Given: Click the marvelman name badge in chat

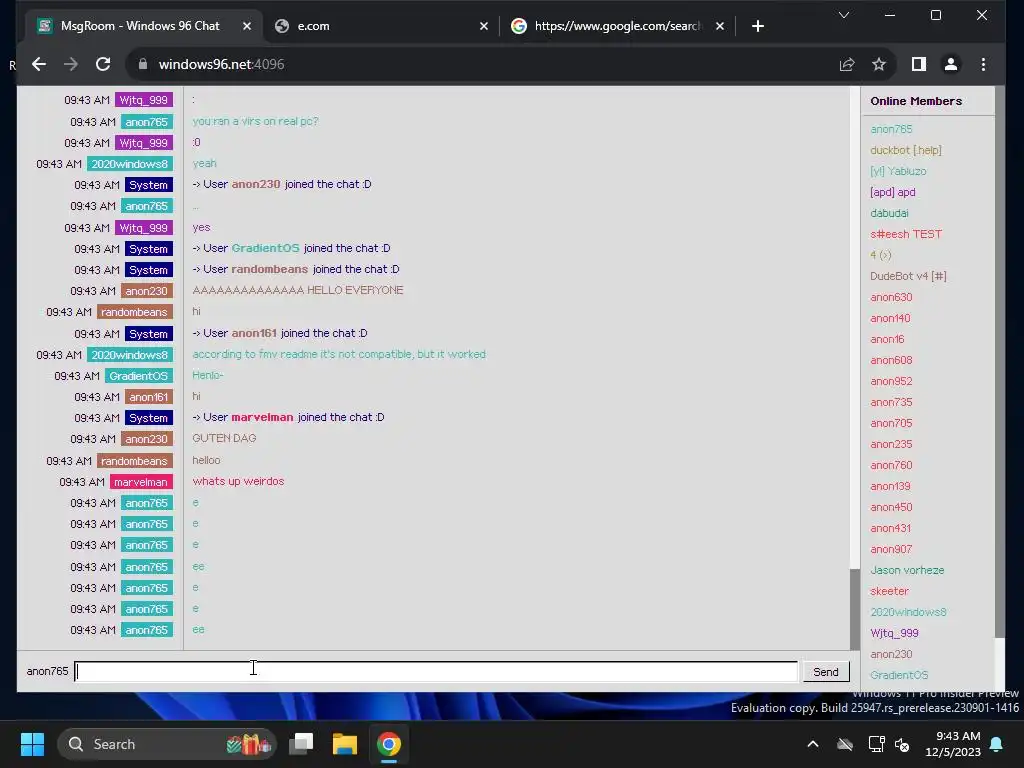Looking at the screenshot, I should (x=140, y=482).
